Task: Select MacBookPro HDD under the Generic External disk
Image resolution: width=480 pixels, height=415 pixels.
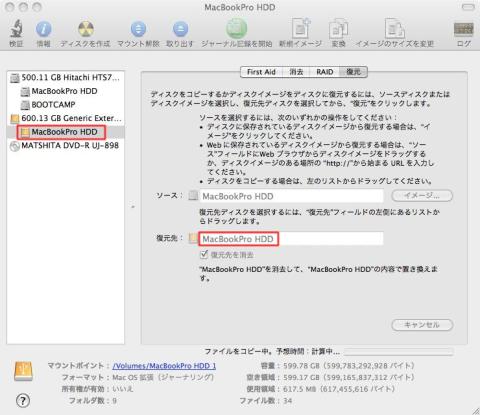Action: coord(66,132)
